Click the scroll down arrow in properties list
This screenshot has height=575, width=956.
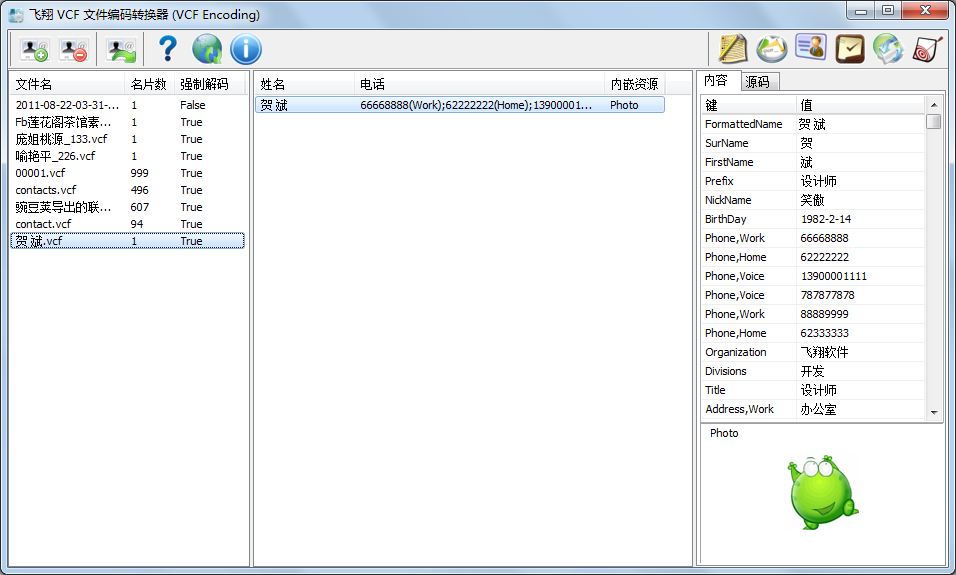[933, 413]
